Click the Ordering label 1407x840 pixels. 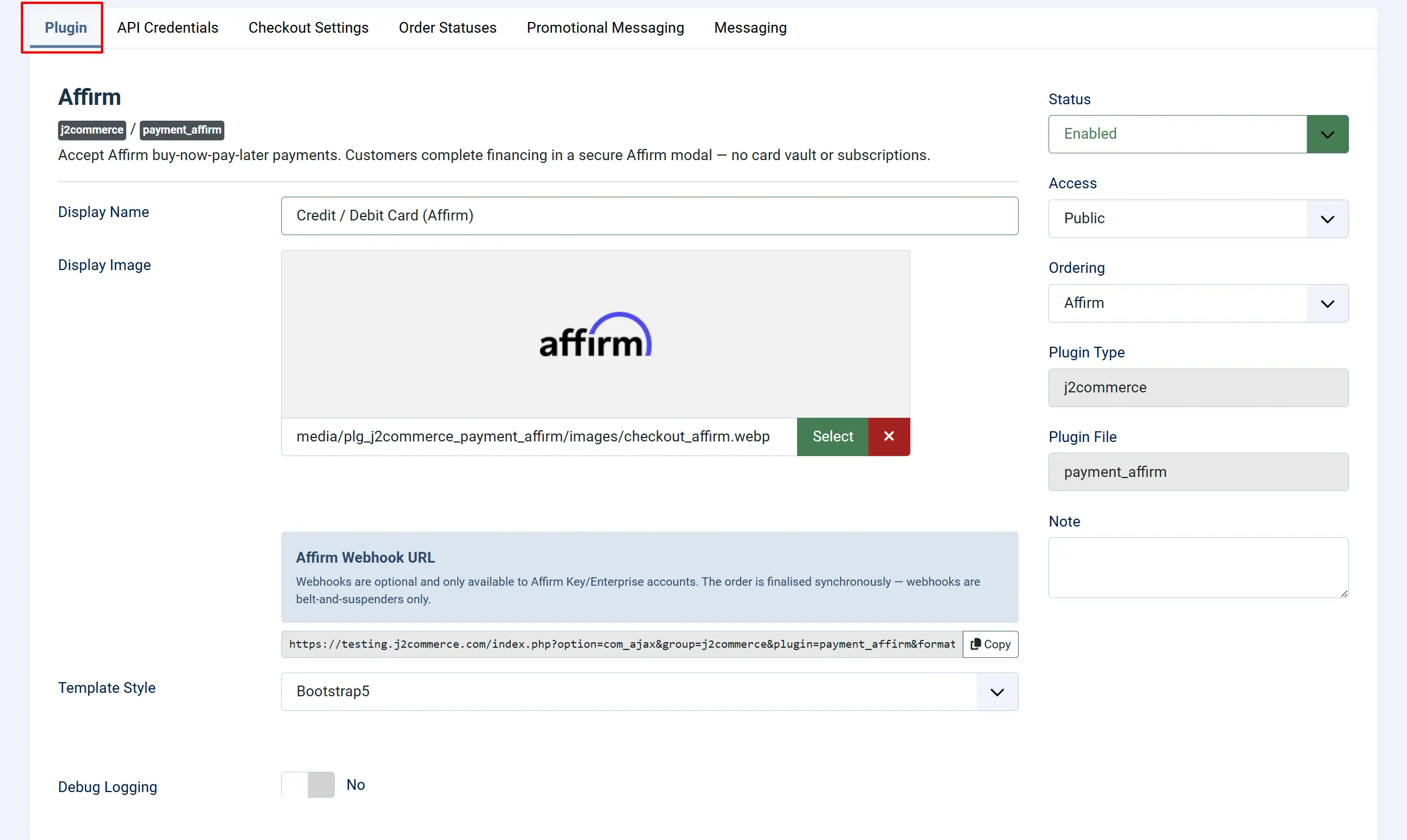tap(1077, 268)
